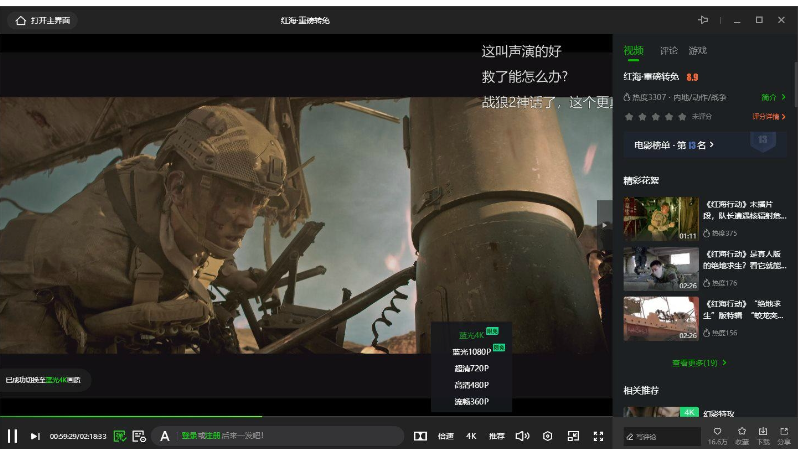Pause the video playback
Image resolution: width=806 pixels, height=449 pixels.
[12, 436]
